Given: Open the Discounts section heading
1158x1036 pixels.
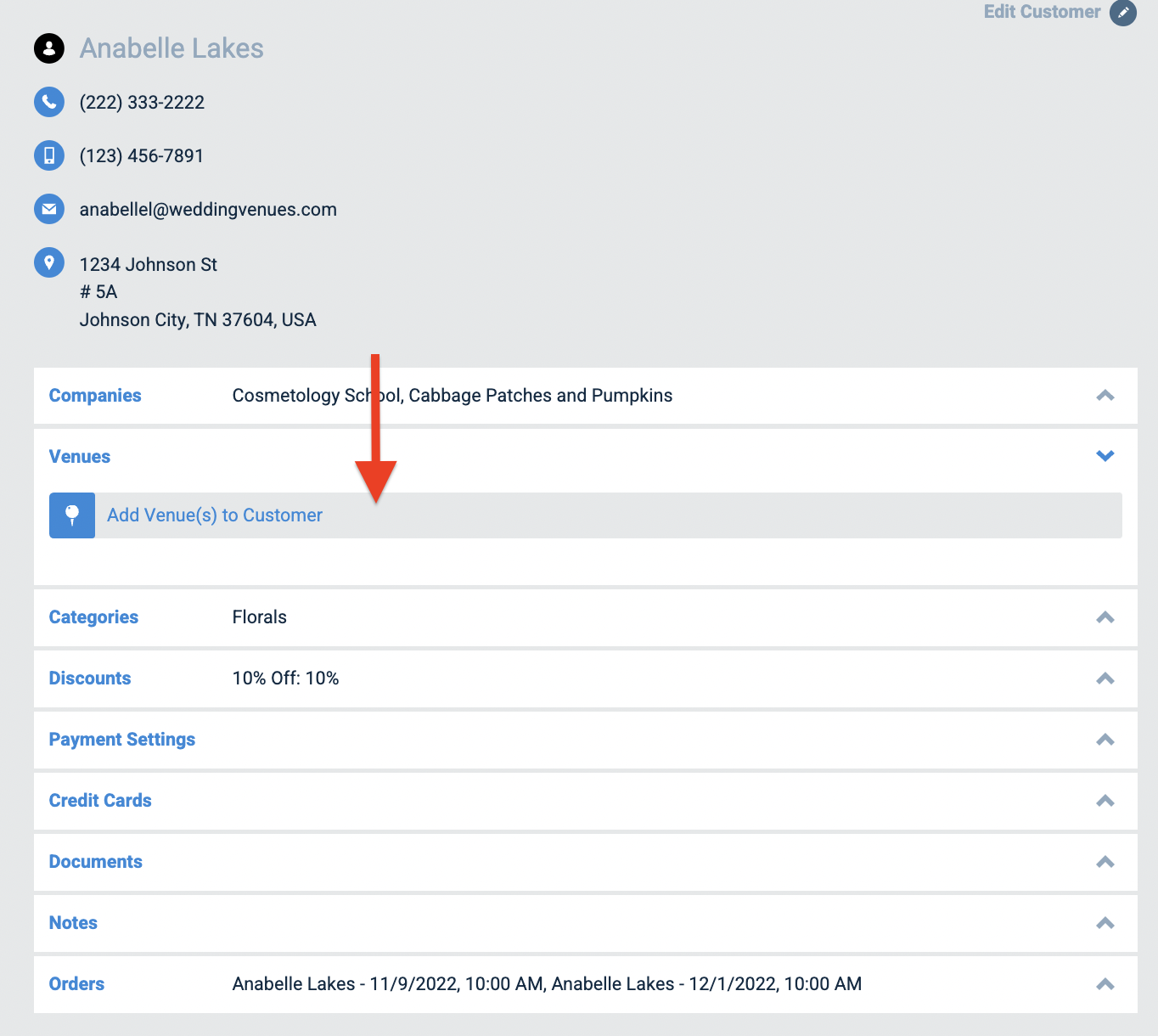Looking at the screenshot, I should [x=90, y=678].
